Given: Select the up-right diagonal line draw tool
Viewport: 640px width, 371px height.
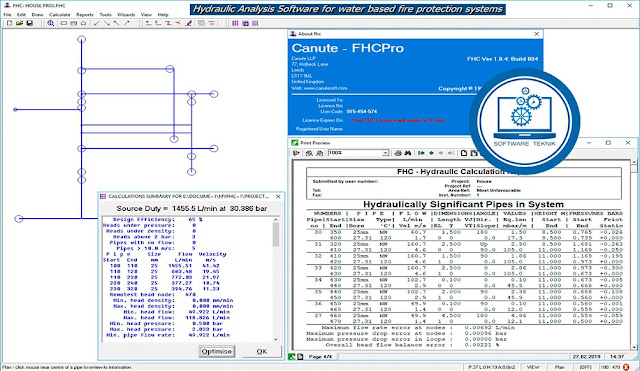Looking at the screenshot, I should pos(96,23).
